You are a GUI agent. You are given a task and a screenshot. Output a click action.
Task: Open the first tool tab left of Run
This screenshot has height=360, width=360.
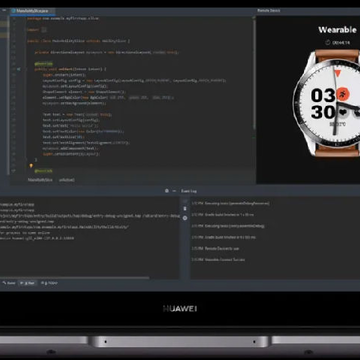[x=9, y=283]
